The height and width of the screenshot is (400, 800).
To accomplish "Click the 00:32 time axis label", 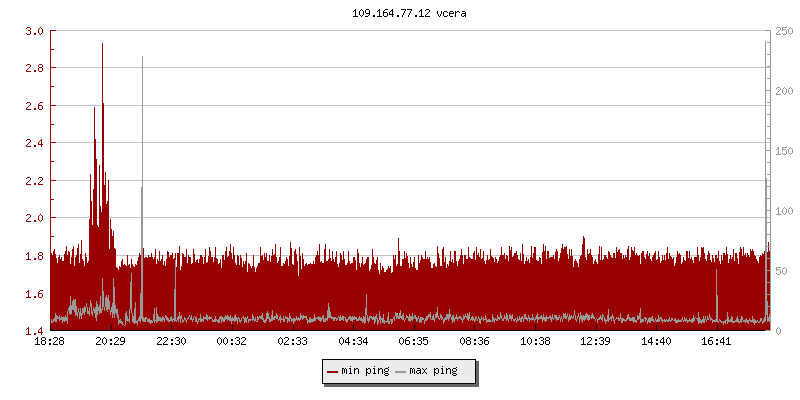I will point(232,341).
